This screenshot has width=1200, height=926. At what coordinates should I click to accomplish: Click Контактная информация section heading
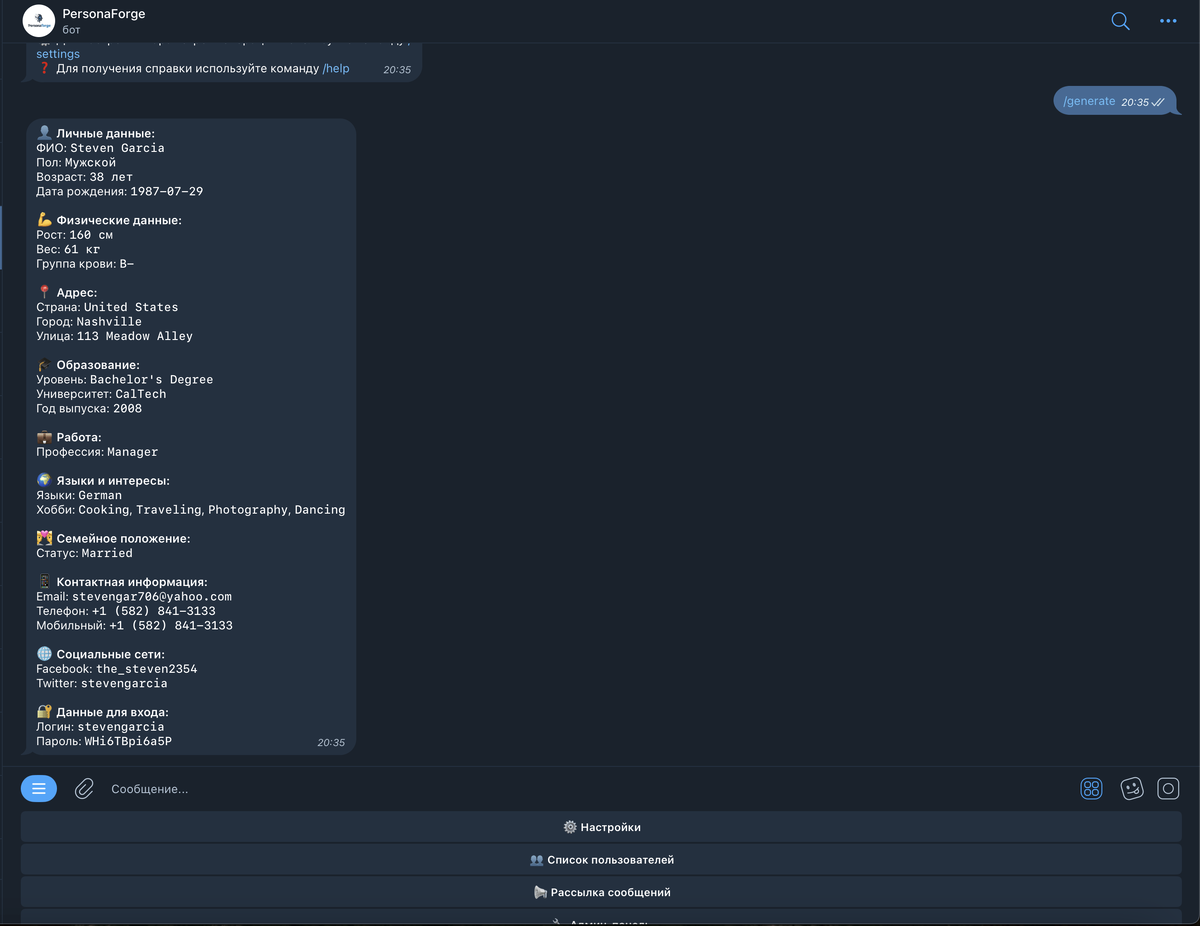[x=132, y=582]
